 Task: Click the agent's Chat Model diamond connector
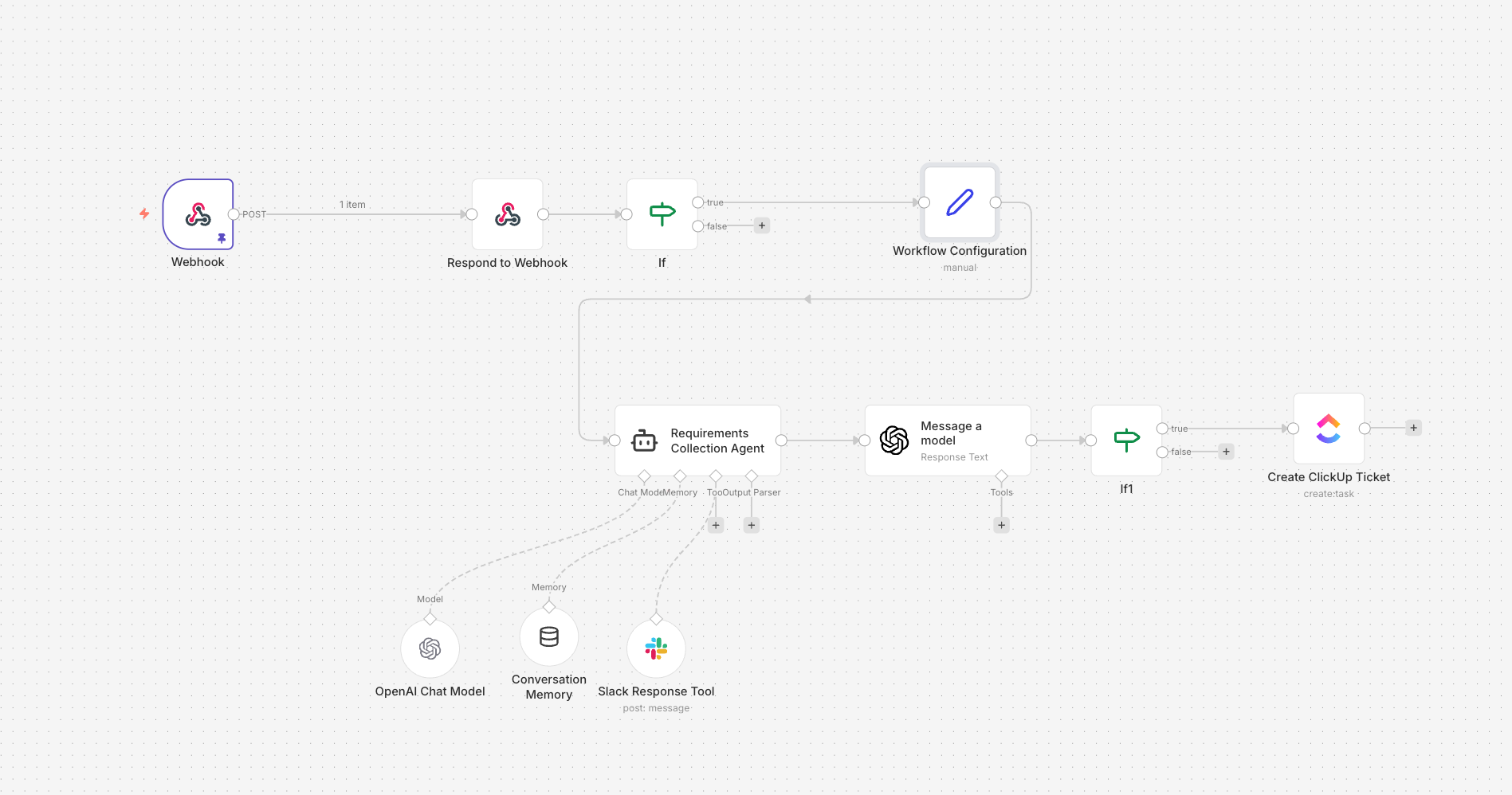[644, 476]
